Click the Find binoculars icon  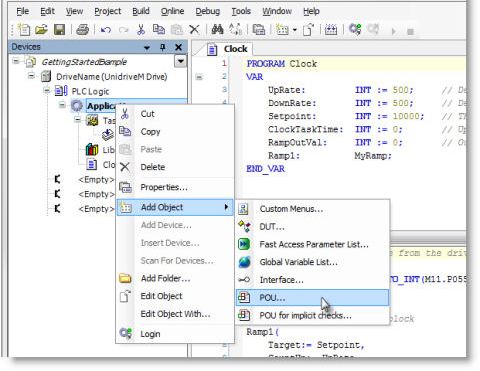(x=217, y=30)
